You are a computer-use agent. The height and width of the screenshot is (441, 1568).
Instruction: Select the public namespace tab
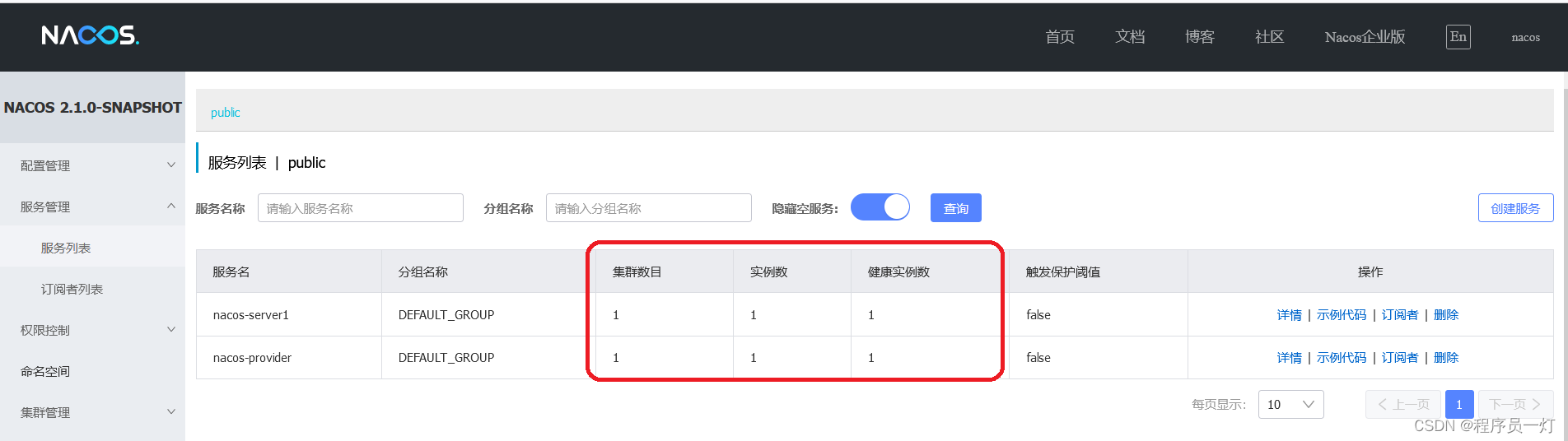coord(225,113)
